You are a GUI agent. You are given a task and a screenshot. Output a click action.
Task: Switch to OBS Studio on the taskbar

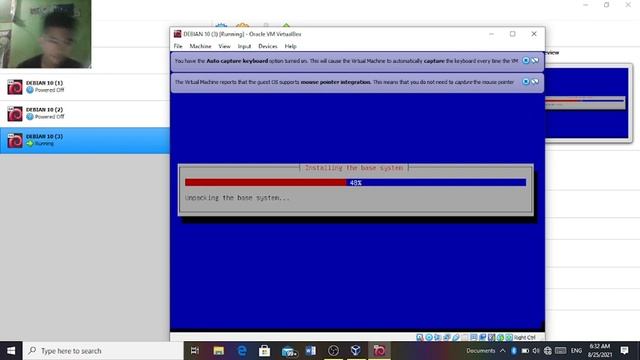pos(333,351)
